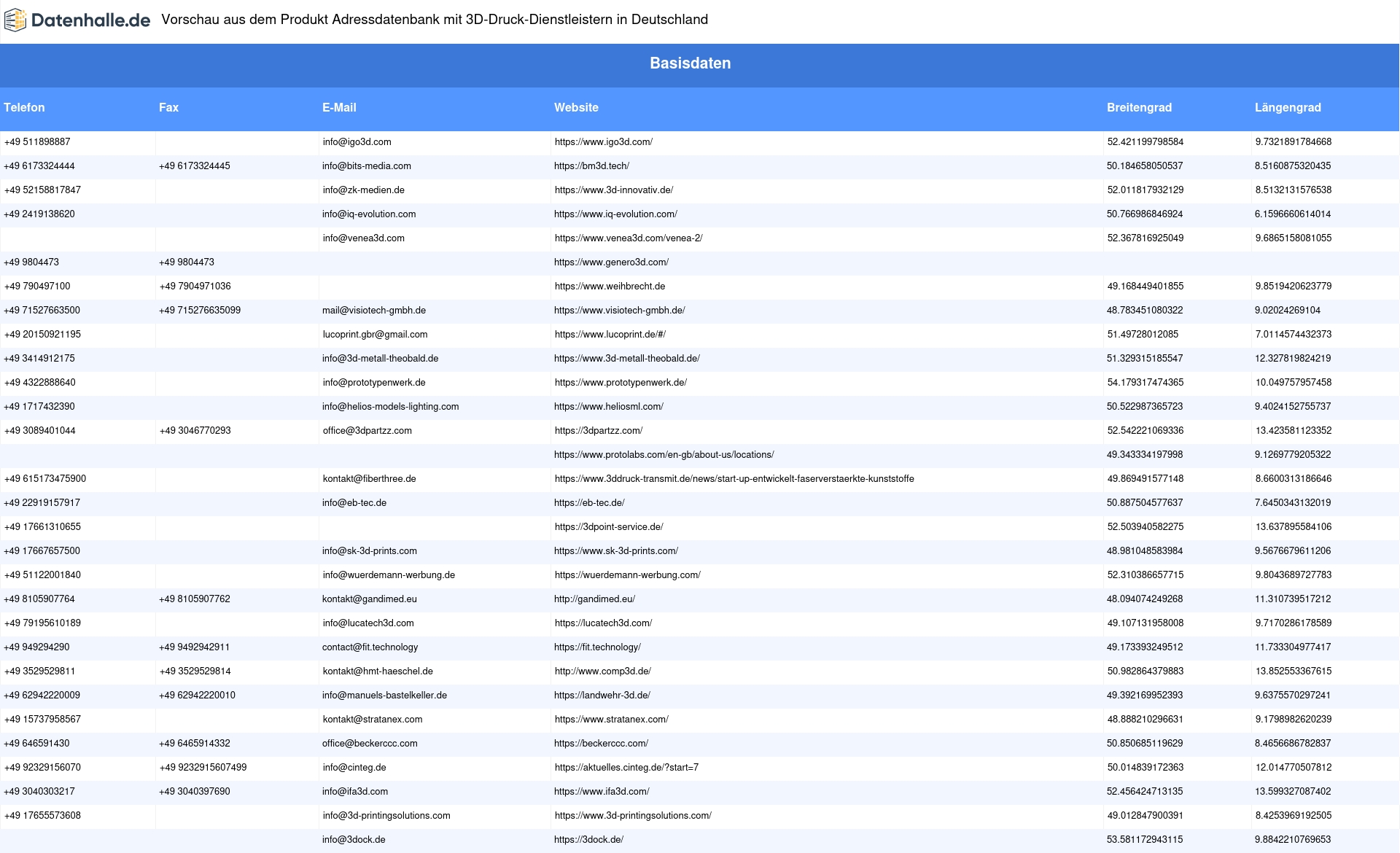Select email info@manuels-bastelkeller.de

pos(385,696)
